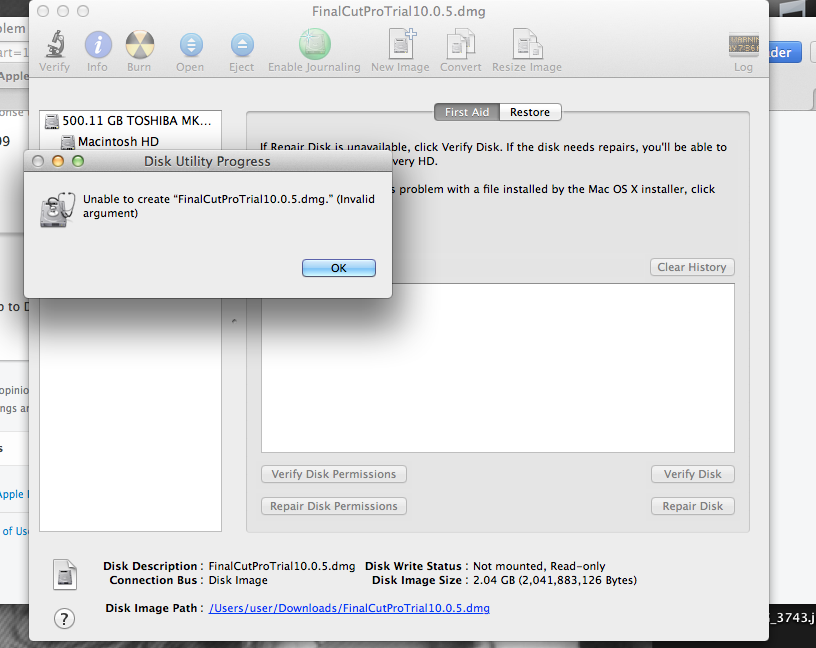This screenshot has width=816, height=648.
Task: Dismiss the error dialog with OK
Action: 339,268
